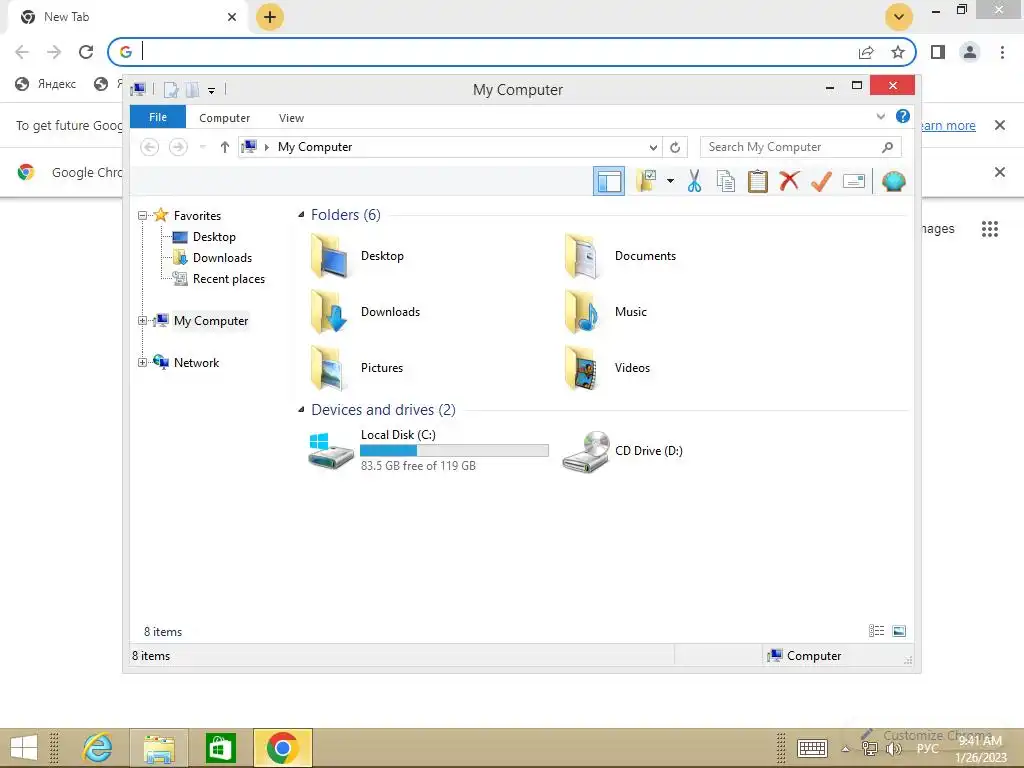Click the Search My Computer field
This screenshot has width=1024, height=768.
(800, 147)
